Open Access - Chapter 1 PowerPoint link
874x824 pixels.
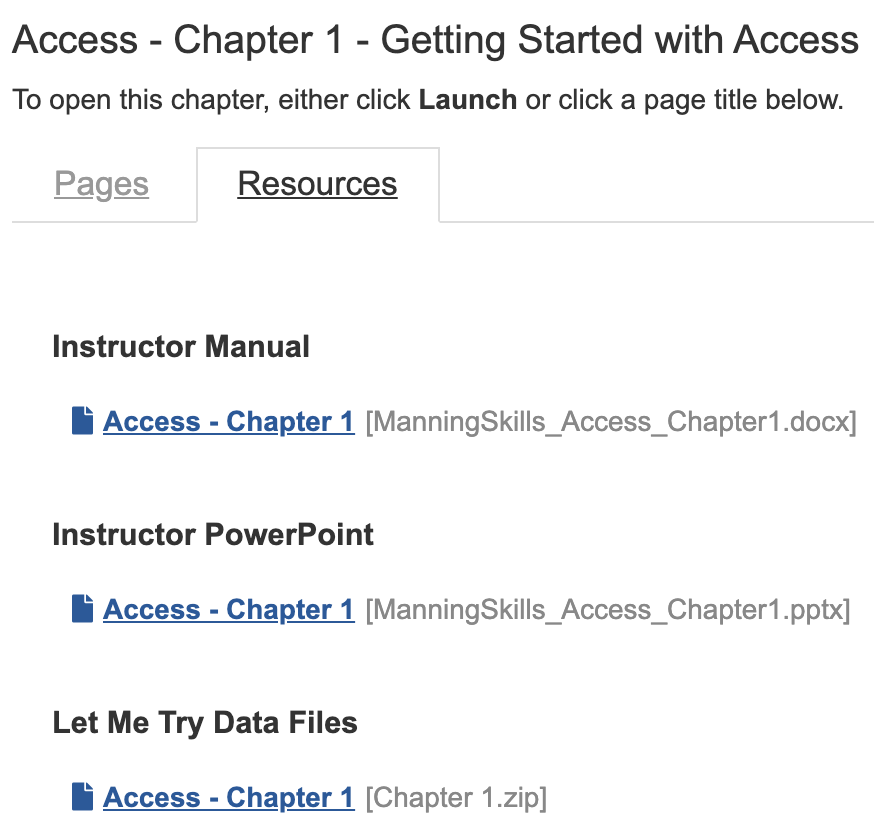tap(229, 609)
